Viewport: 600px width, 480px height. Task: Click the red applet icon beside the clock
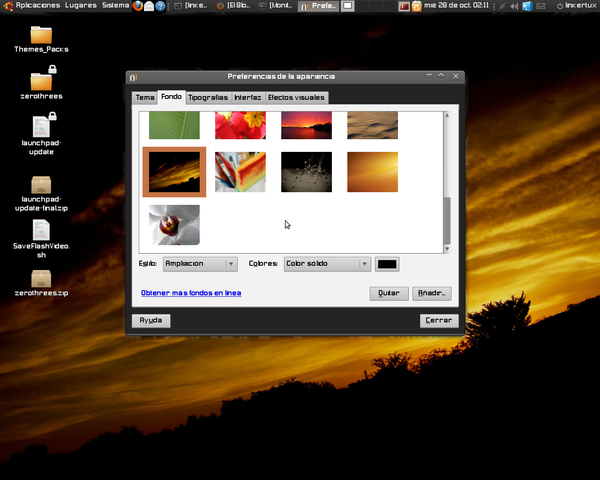(404, 6)
